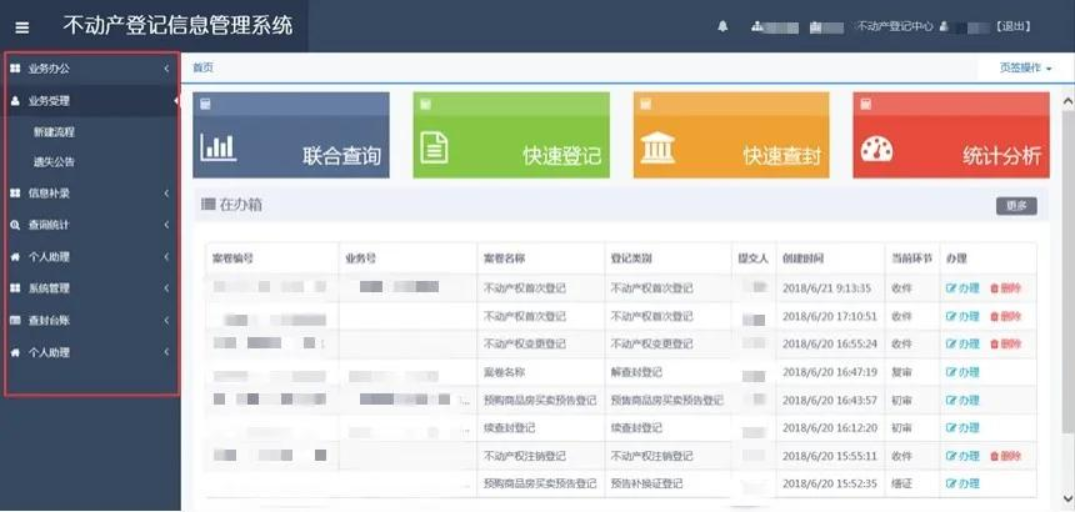Click the card icon beside 查封台账
This screenshot has width=1077, height=516.
click(x=15, y=320)
